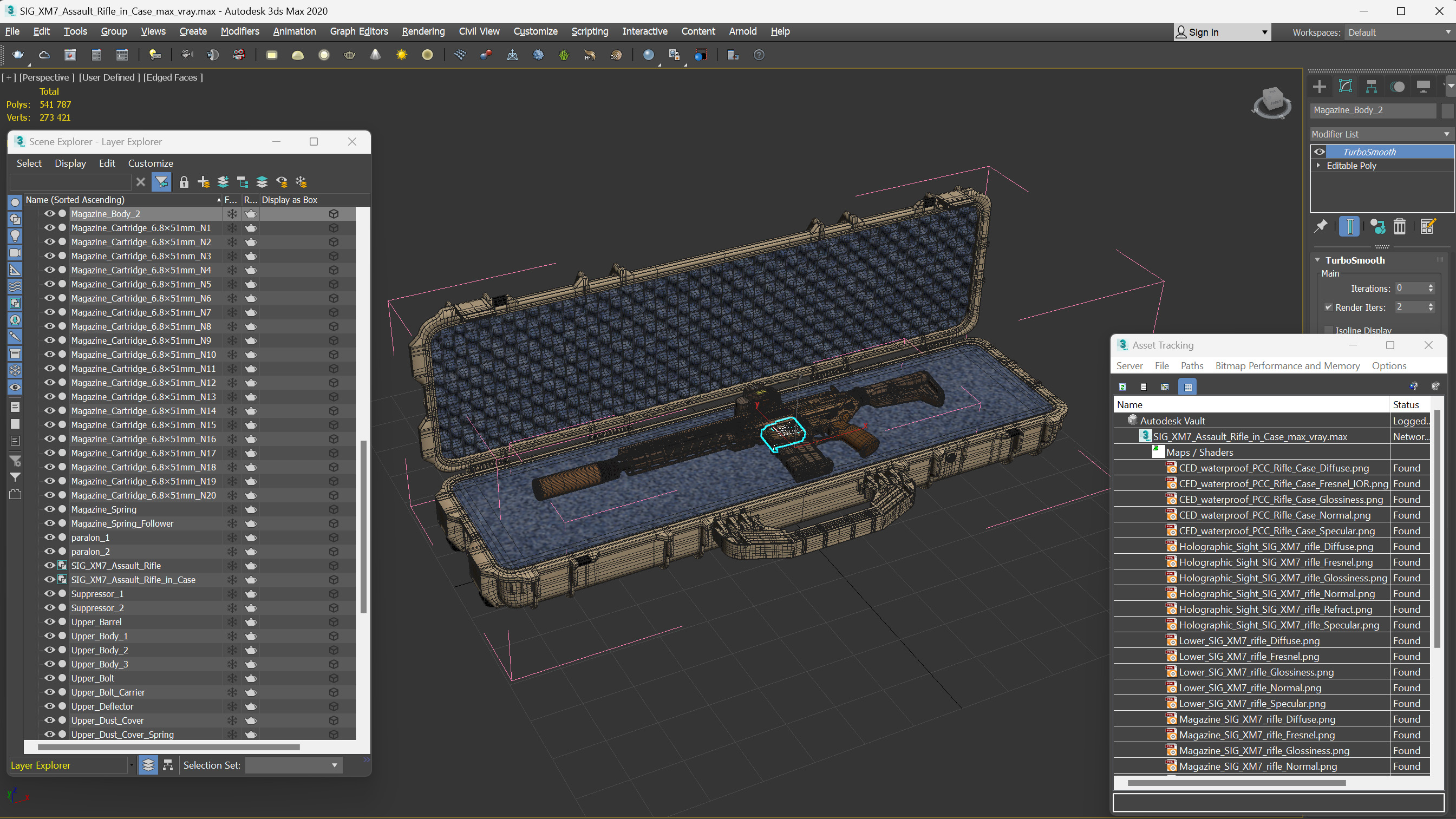
Task: Click the help question mark toolbar icon
Action: (x=759, y=55)
